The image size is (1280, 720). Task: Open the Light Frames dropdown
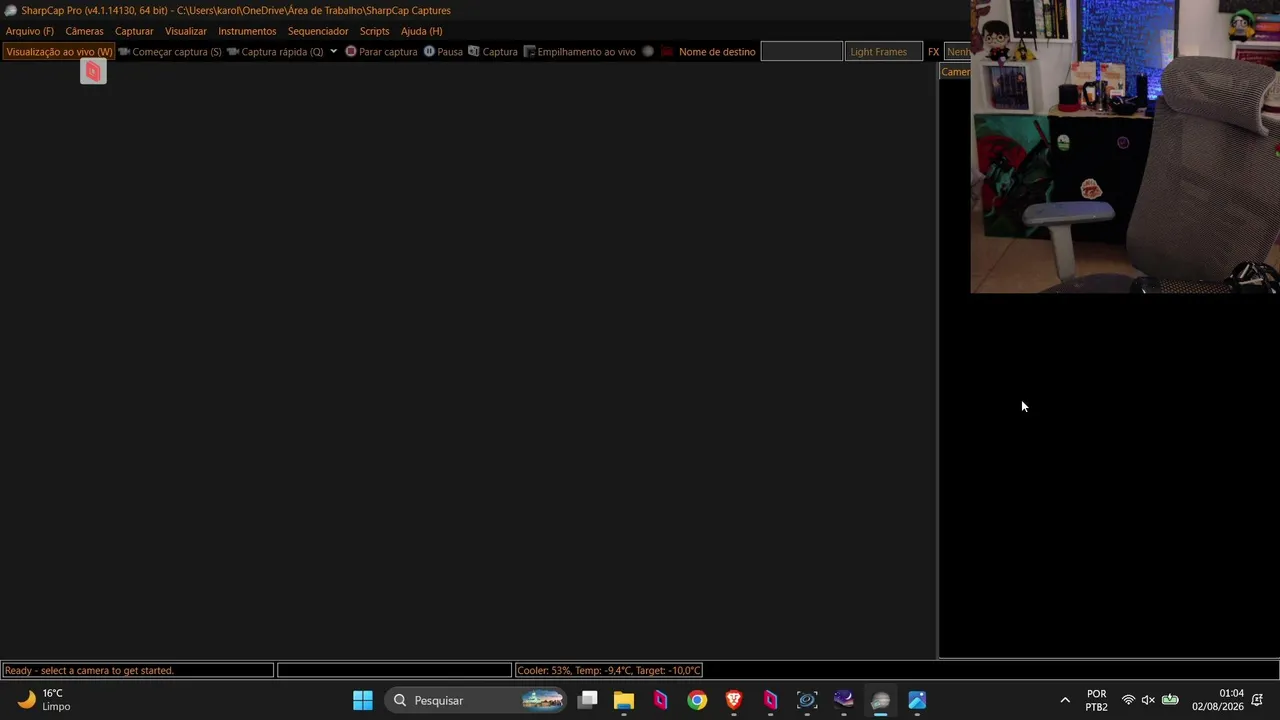coord(884,52)
